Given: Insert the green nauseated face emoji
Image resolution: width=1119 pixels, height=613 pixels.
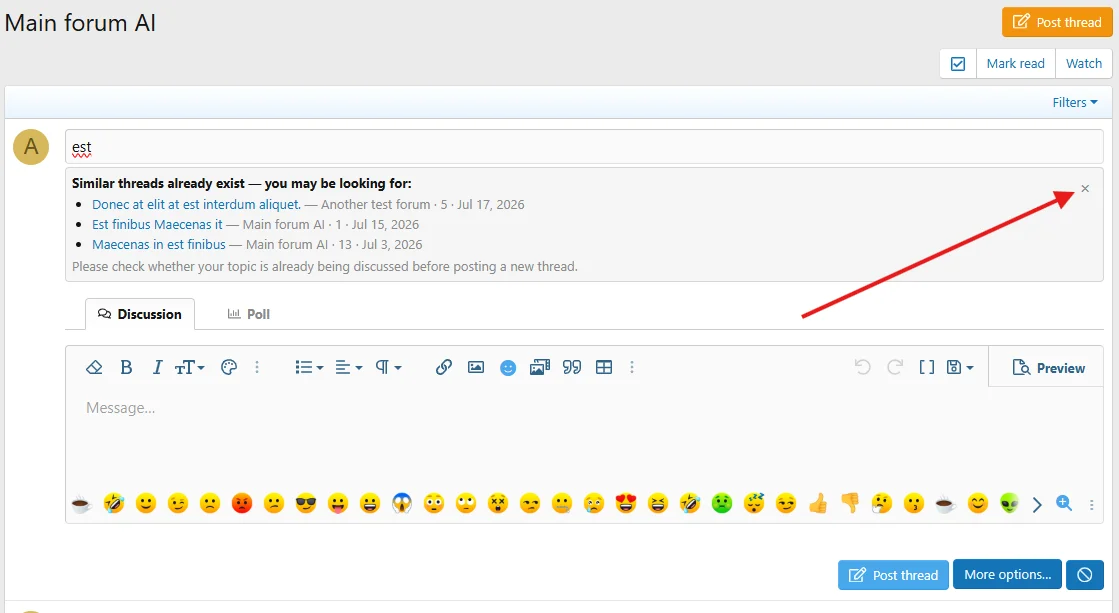Looking at the screenshot, I should pyautogui.click(x=722, y=505).
